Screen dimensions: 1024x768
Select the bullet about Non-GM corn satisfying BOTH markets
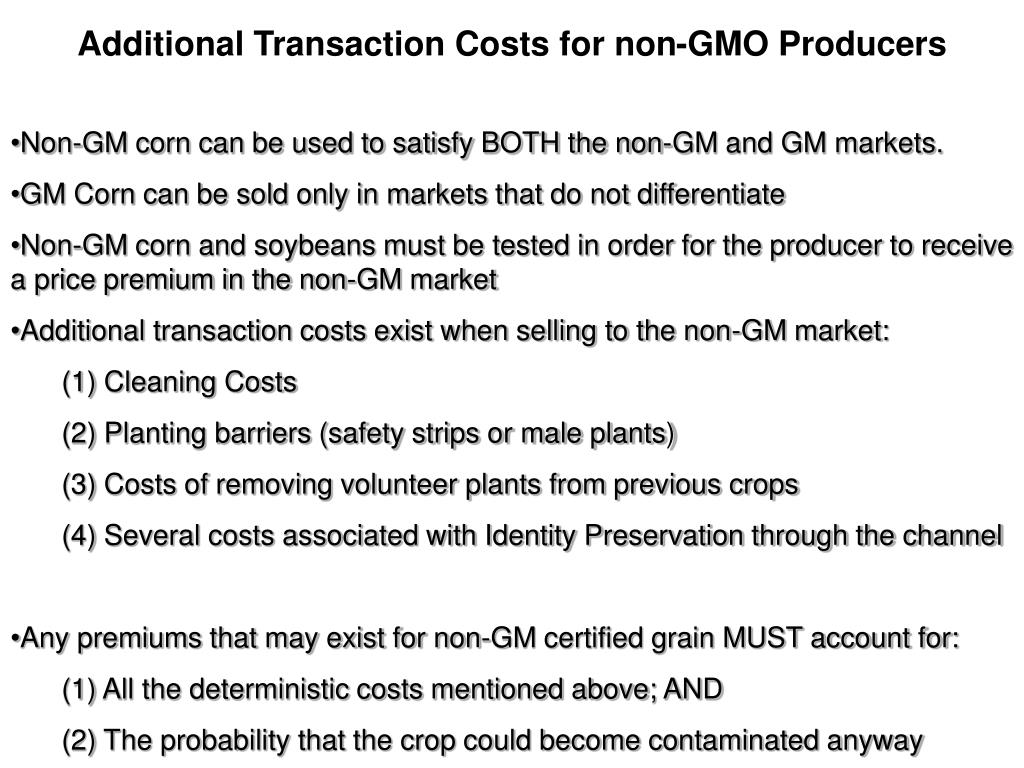point(477,144)
